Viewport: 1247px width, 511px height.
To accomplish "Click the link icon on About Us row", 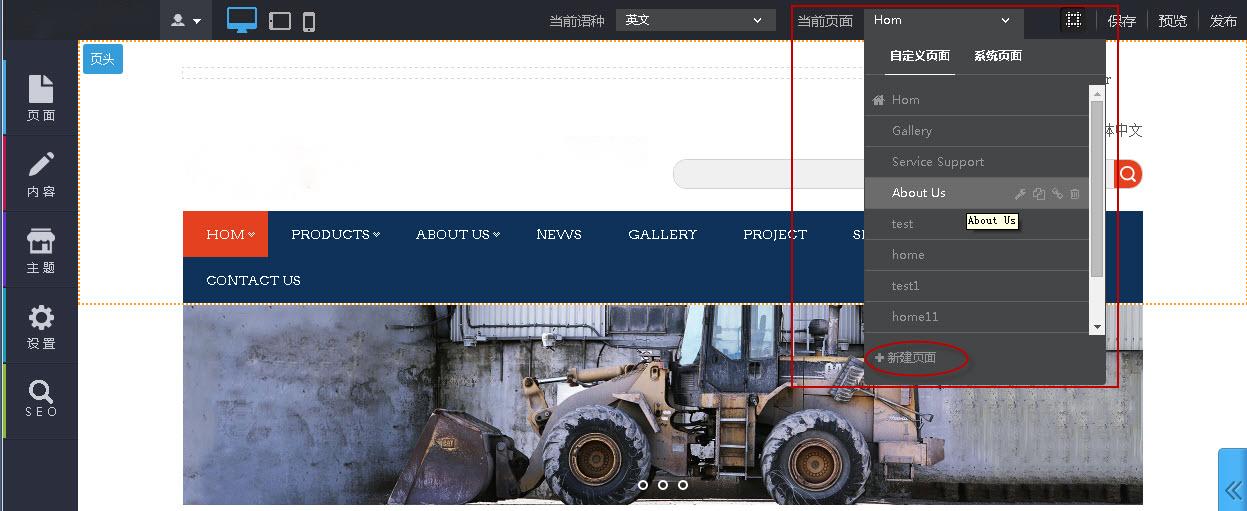I will [x=1057, y=194].
